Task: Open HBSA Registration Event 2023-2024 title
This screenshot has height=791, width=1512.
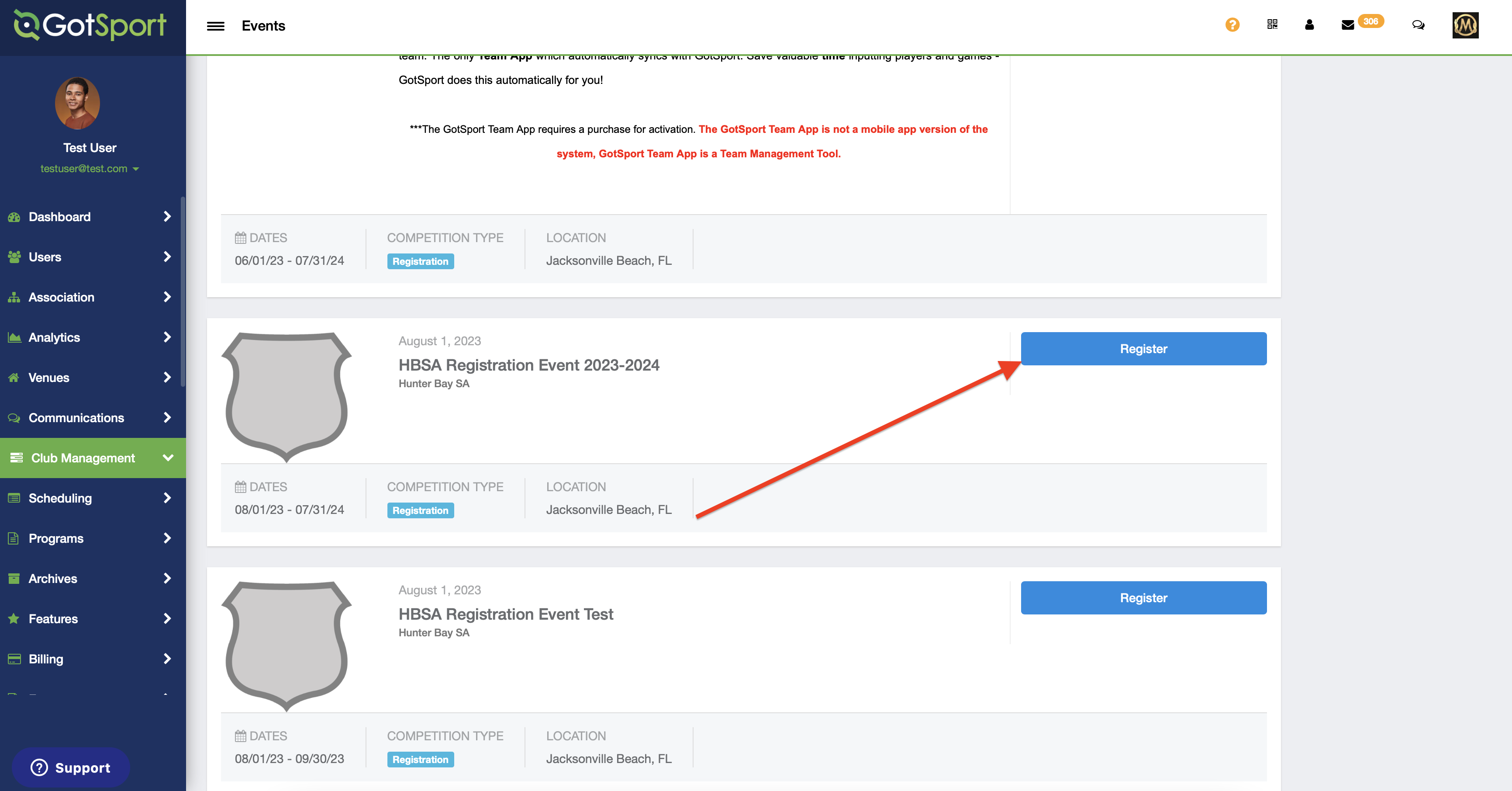Action: [529, 364]
